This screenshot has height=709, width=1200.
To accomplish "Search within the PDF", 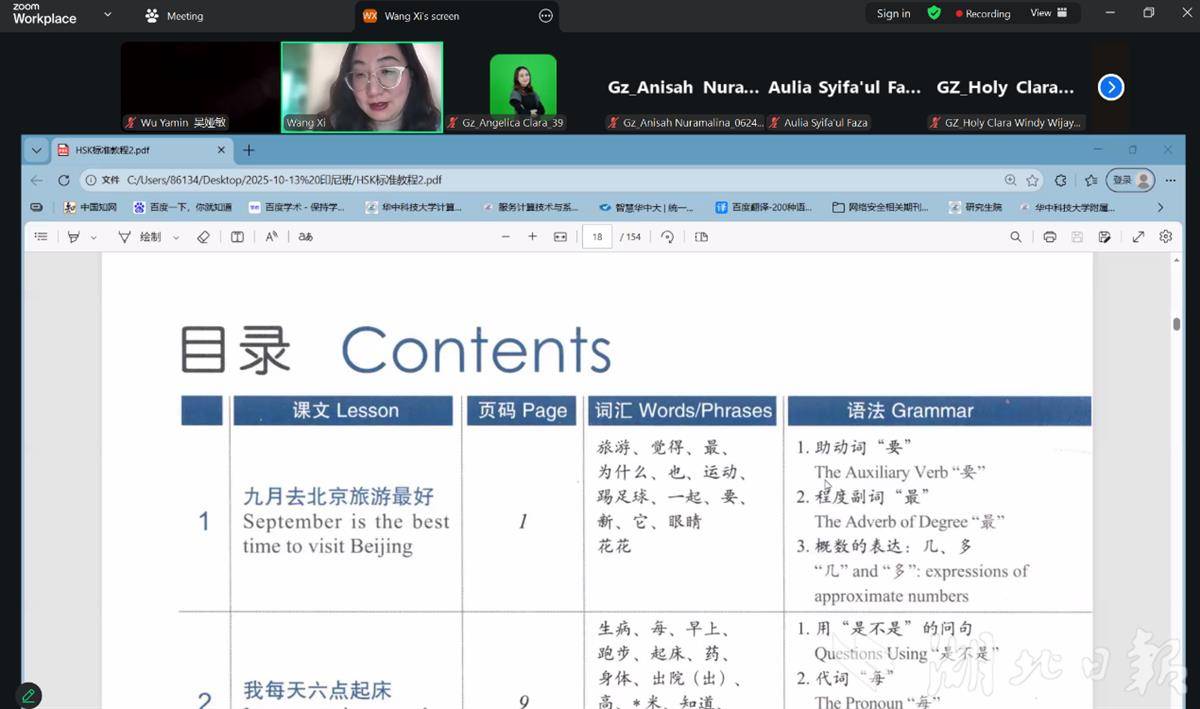I will pos(1016,237).
